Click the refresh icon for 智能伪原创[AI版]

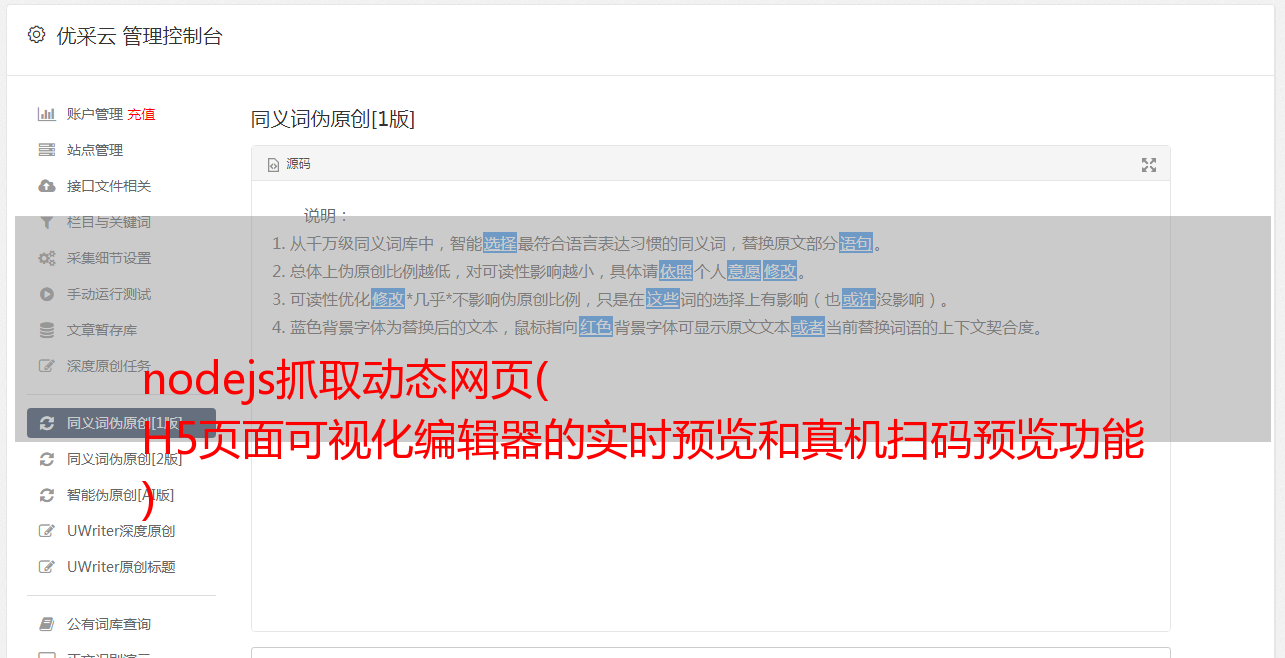(46, 495)
